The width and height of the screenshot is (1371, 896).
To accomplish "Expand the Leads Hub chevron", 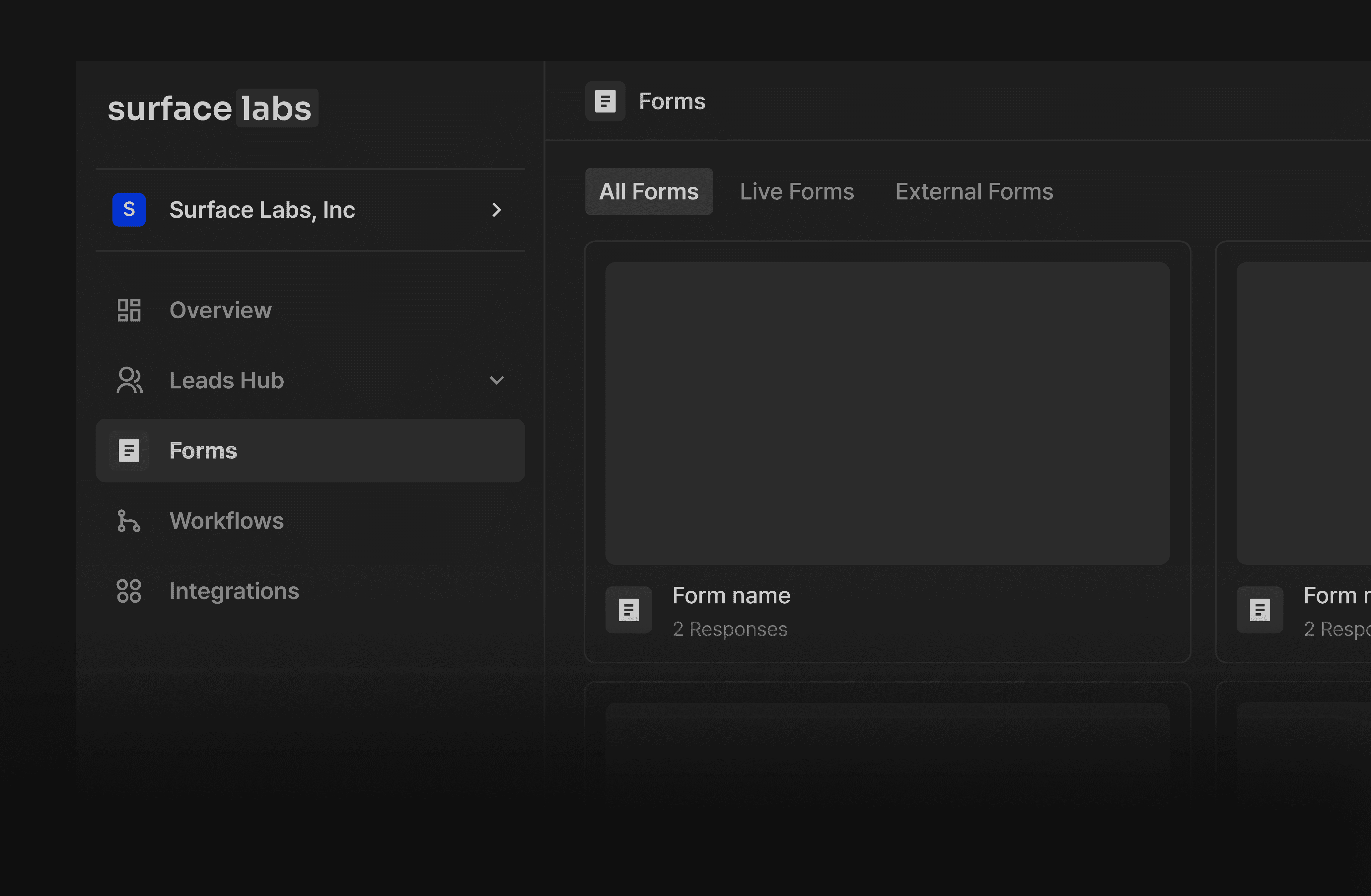I will [497, 380].
